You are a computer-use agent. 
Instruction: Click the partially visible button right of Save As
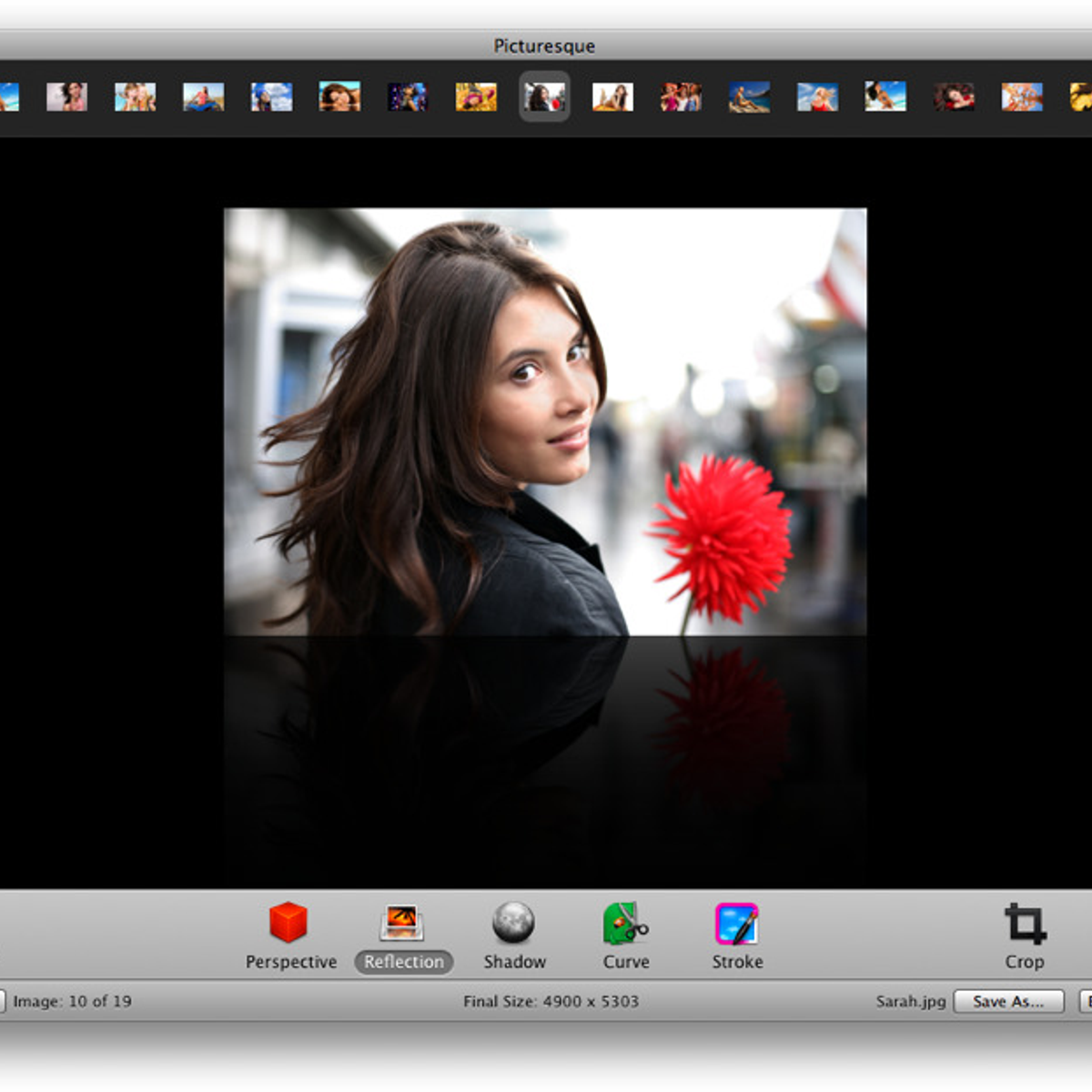point(1085,1001)
